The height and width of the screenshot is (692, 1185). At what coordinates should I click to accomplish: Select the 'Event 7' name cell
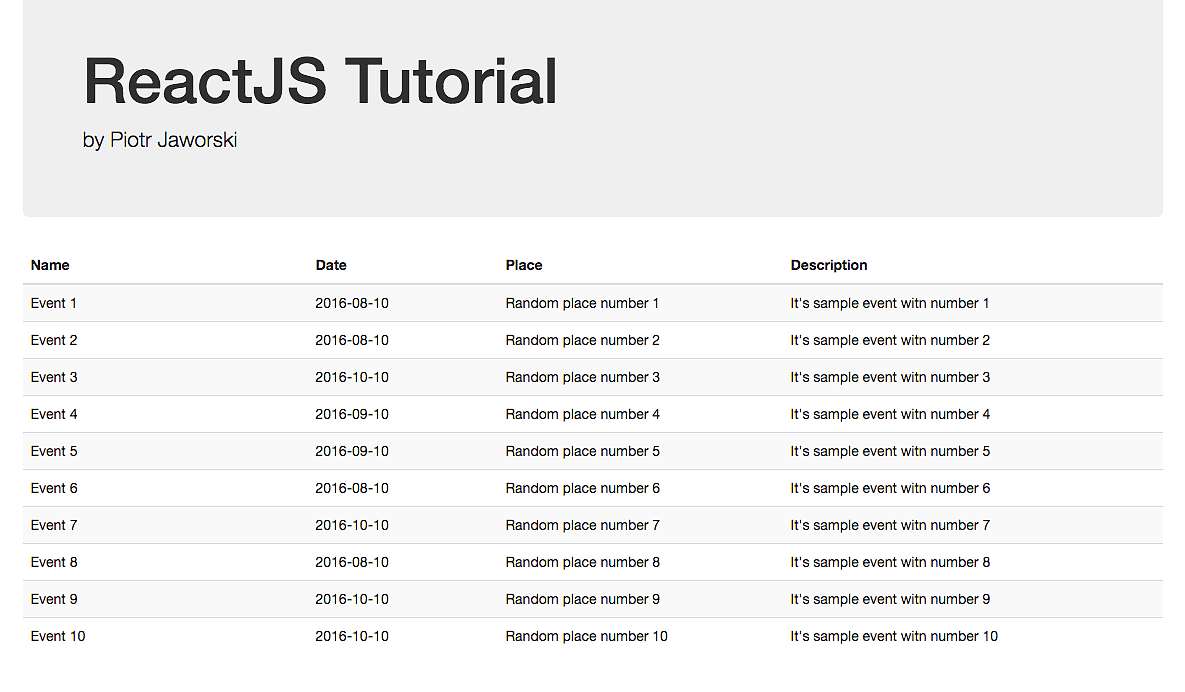coord(54,525)
